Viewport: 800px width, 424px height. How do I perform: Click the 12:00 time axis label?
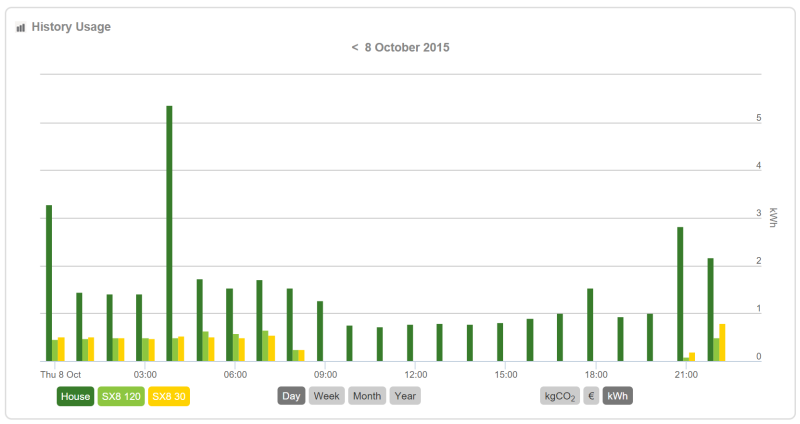[x=416, y=375]
